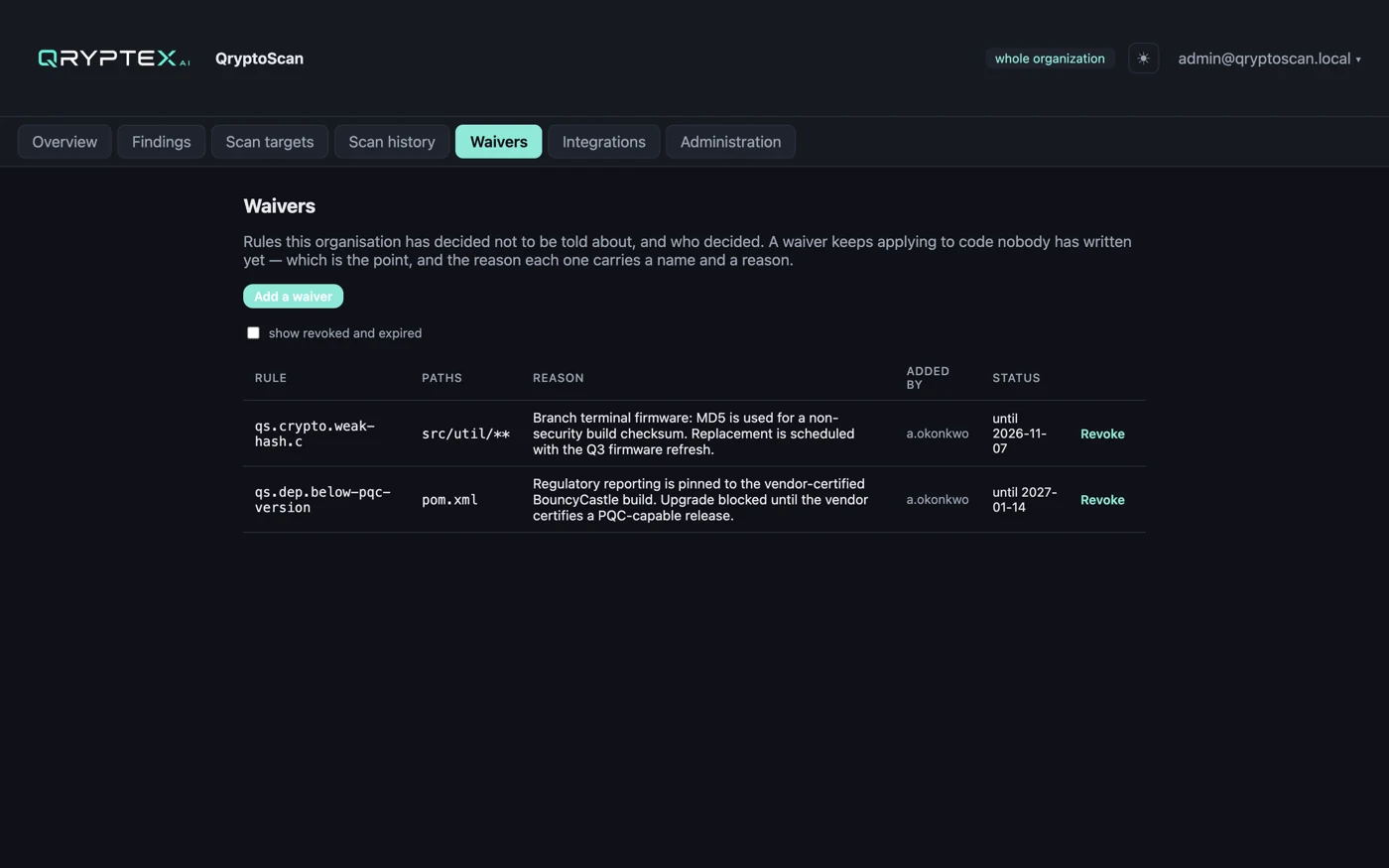Screen dimensions: 1389x868
Task: Revoke the qs.crypto.weak-hash.c waiver
Action: pos(1102,434)
